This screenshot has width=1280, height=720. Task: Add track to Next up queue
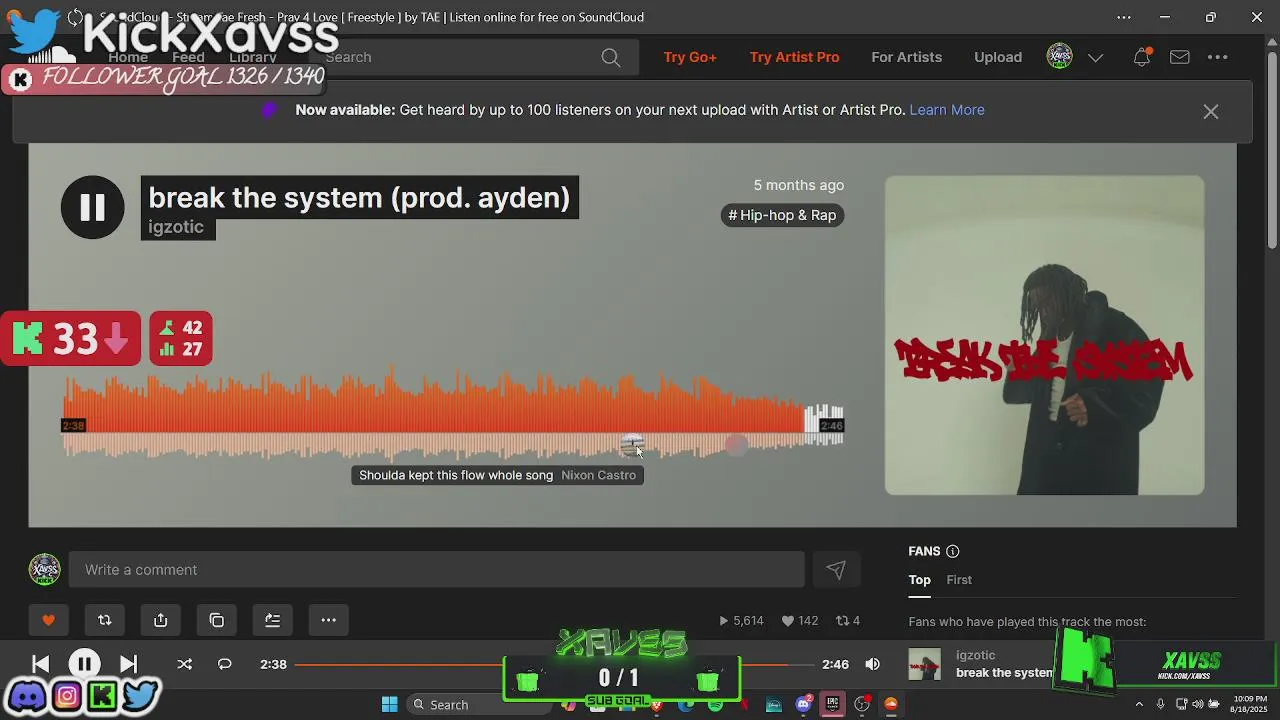coord(272,620)
